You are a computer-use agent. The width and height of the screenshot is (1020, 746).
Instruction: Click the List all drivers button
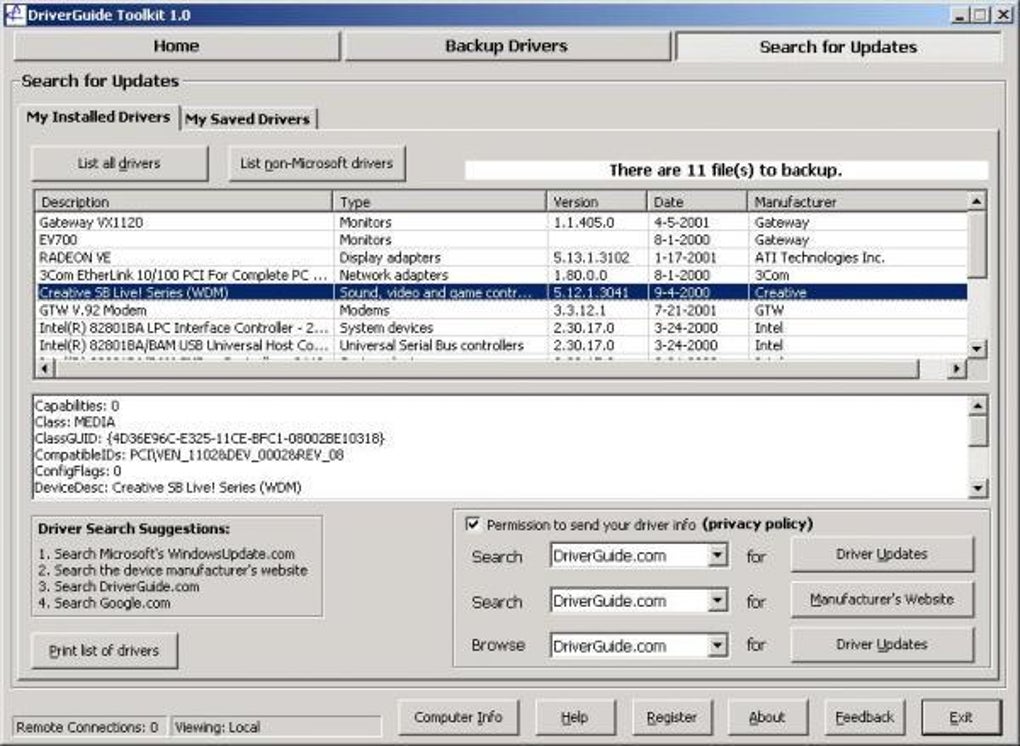[119, 163]
